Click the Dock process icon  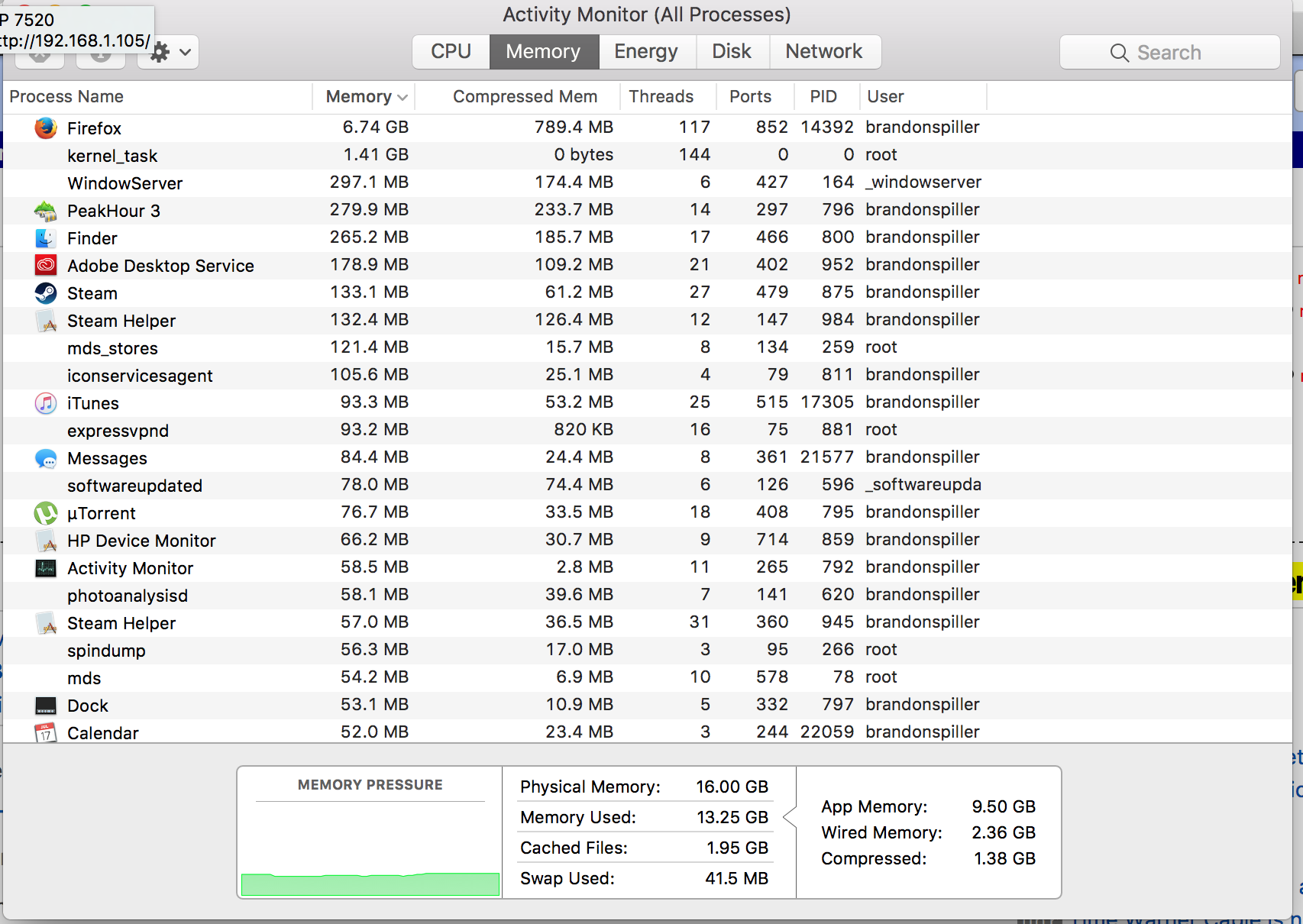(x=46, y=706)
